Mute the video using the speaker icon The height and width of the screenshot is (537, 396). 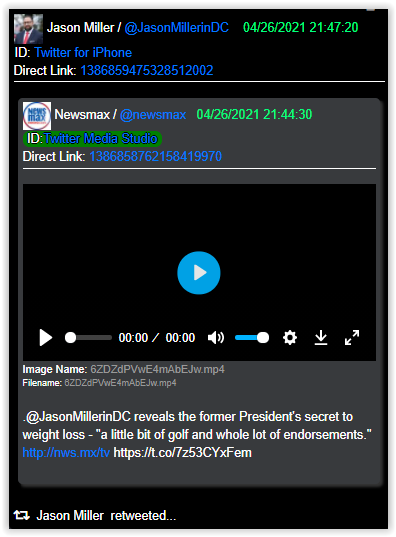coord(216,338)
